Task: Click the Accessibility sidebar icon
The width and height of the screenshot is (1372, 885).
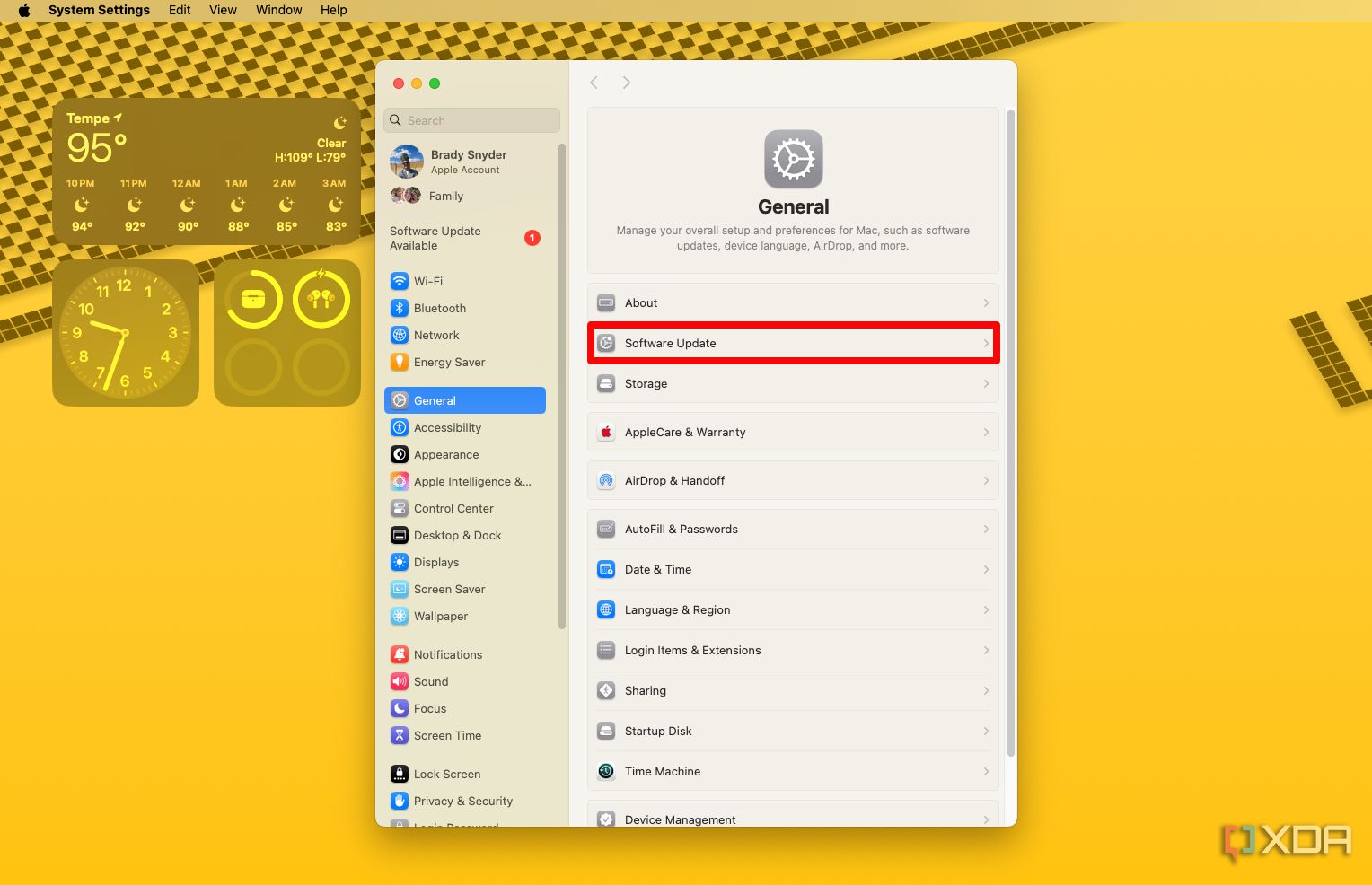Action: [x=400, y=427]
